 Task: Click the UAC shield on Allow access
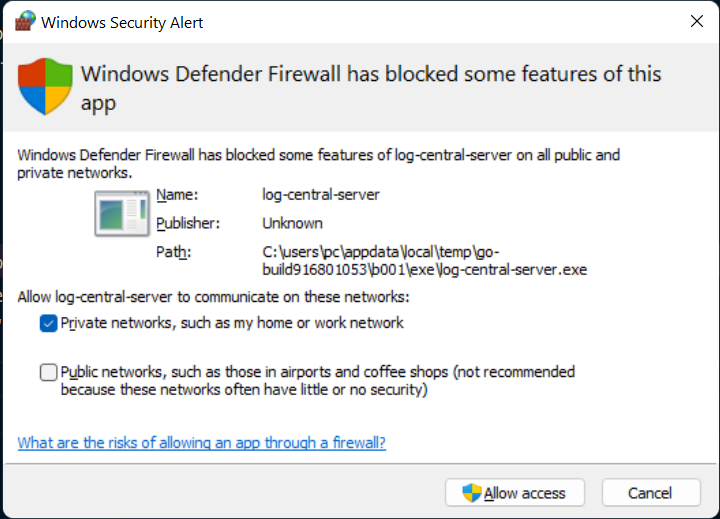pyautogui.click(x=471, y=492)
